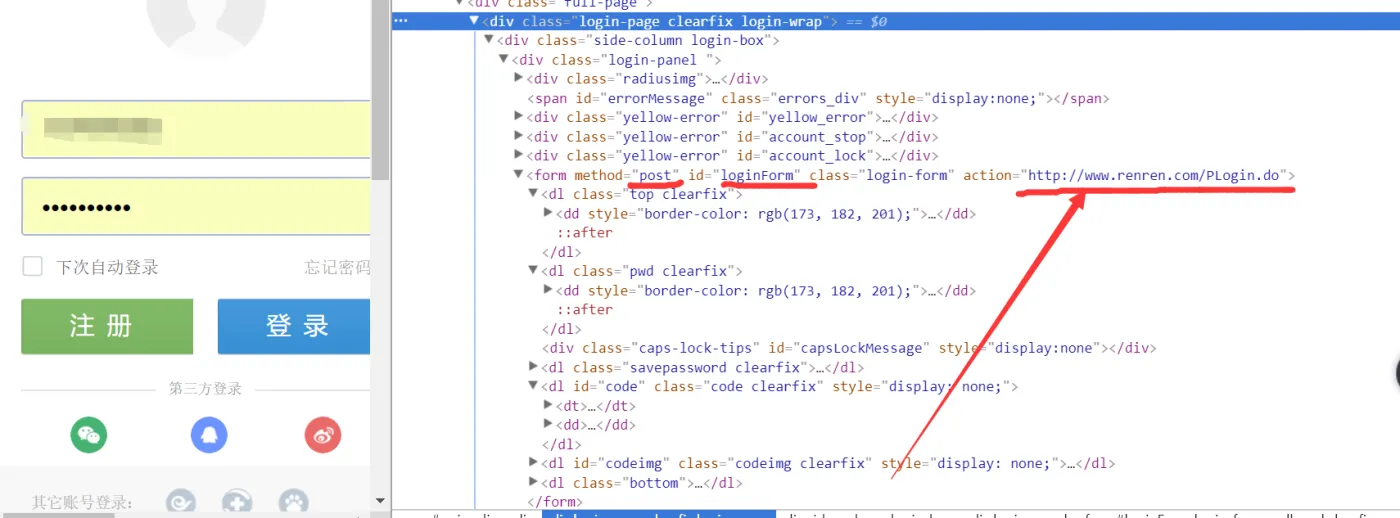Click the red Weibo login icon
This screenshot has height=518, width=1400.
(x=323, y=435)
